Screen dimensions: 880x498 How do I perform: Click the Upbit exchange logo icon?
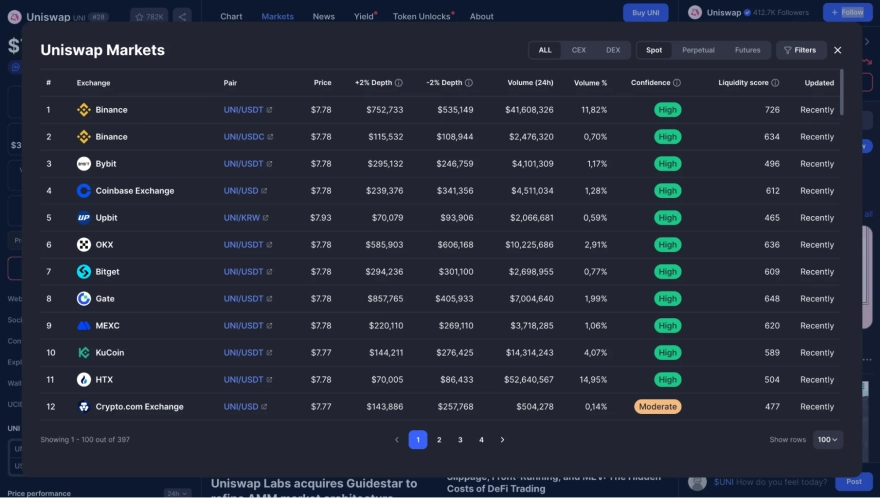point(84,218)
